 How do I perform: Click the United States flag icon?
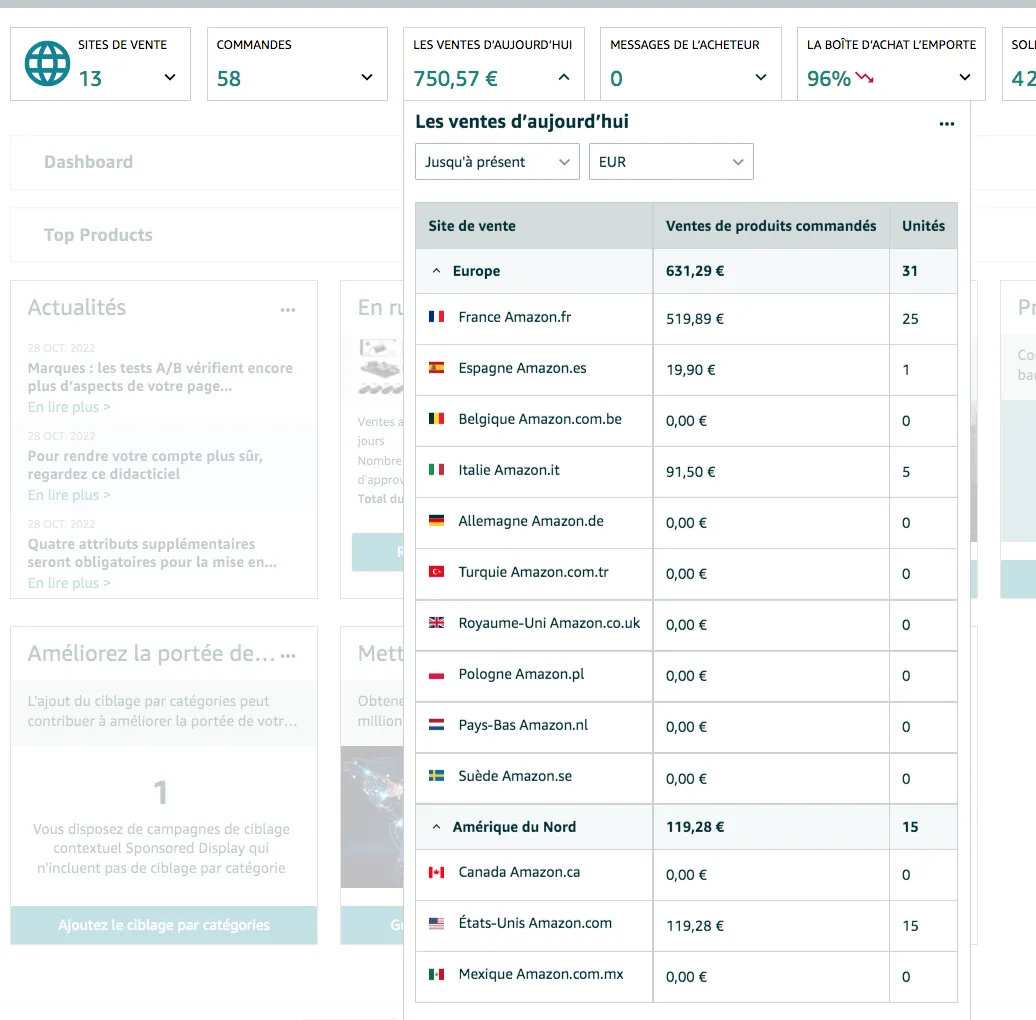pyautogui.click(x=436, y=923)
